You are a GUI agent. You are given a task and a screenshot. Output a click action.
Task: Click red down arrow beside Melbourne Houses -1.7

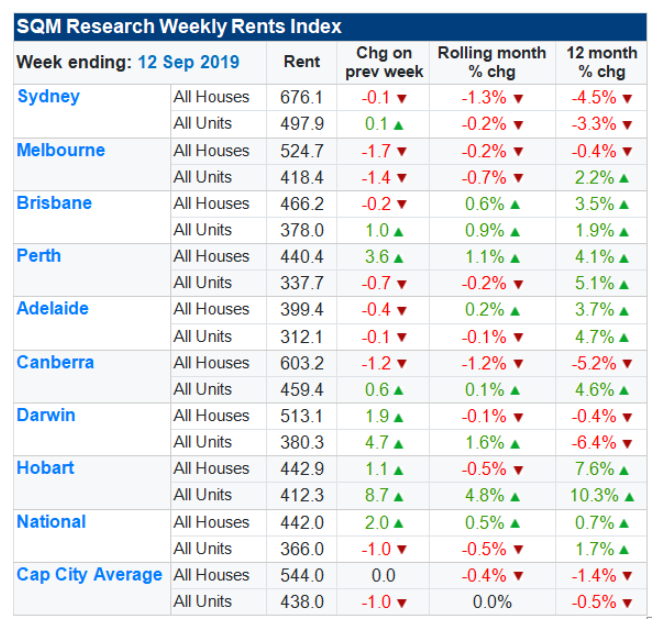402,151
